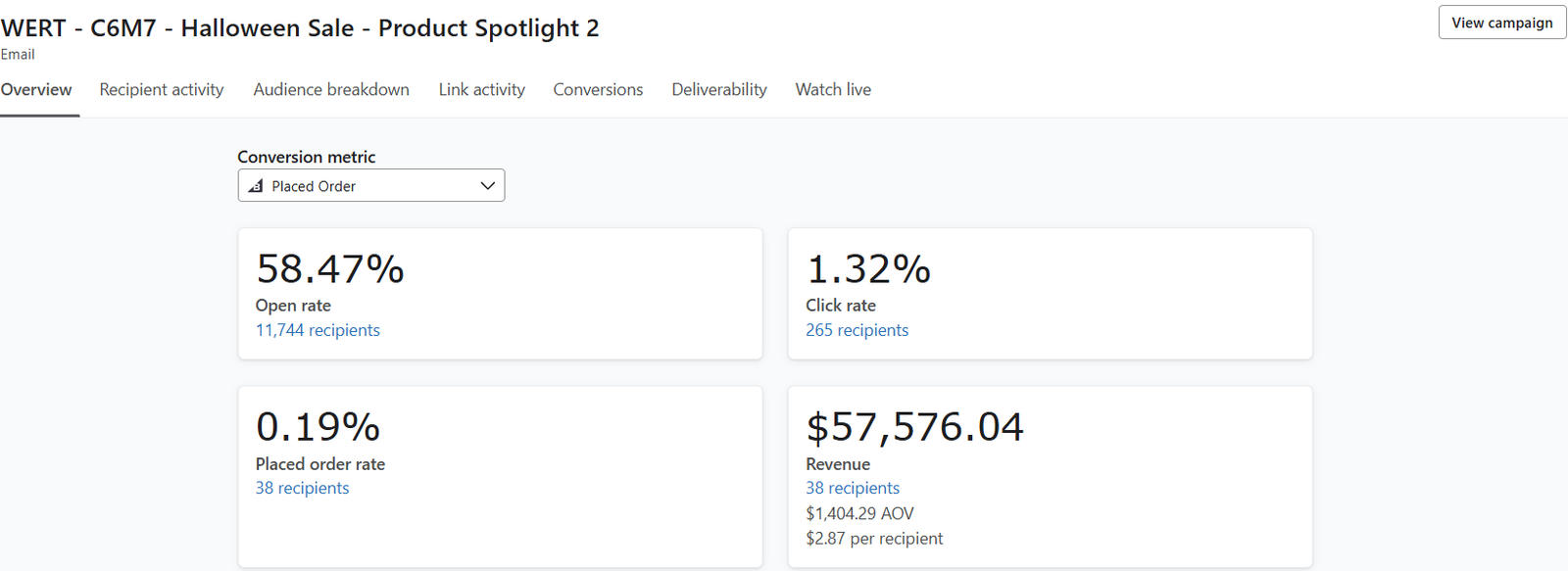Click 38 recipients under Placed order rate

click(x=302, y=488)
